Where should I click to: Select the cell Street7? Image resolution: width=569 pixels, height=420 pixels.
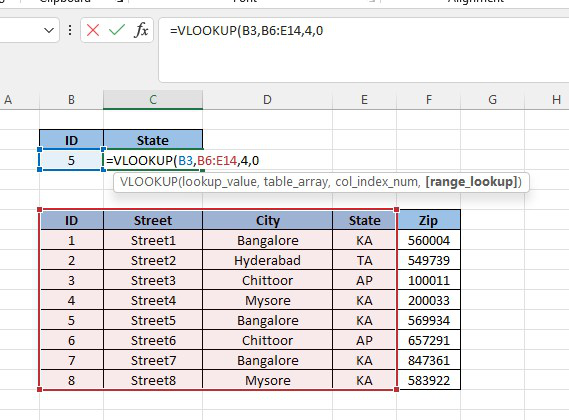(153, 360)
